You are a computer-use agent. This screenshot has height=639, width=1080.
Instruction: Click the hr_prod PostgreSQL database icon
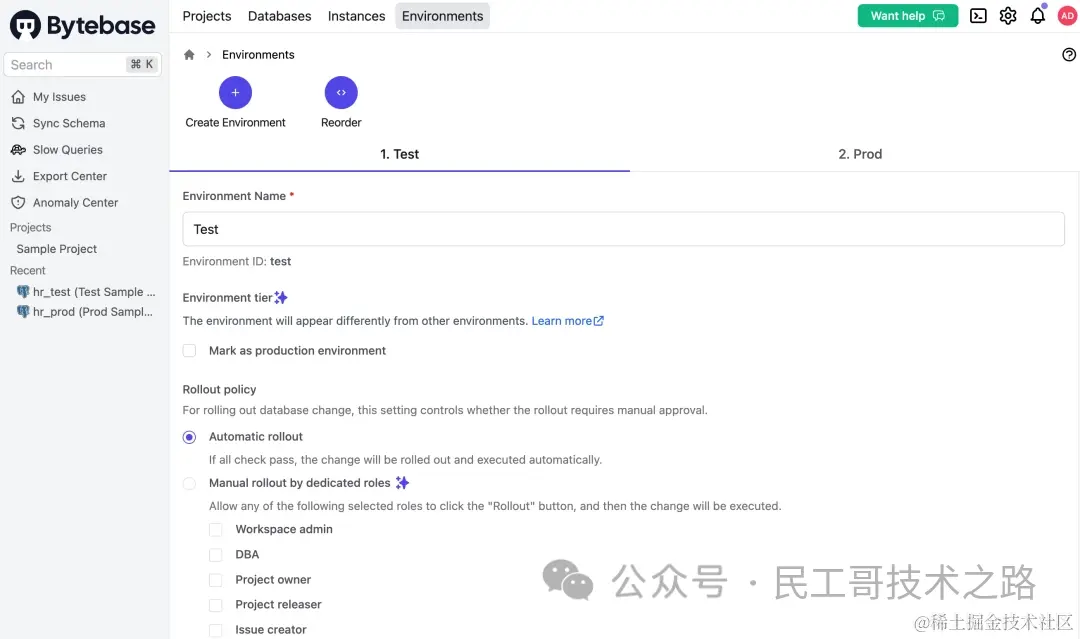point(23,311)
